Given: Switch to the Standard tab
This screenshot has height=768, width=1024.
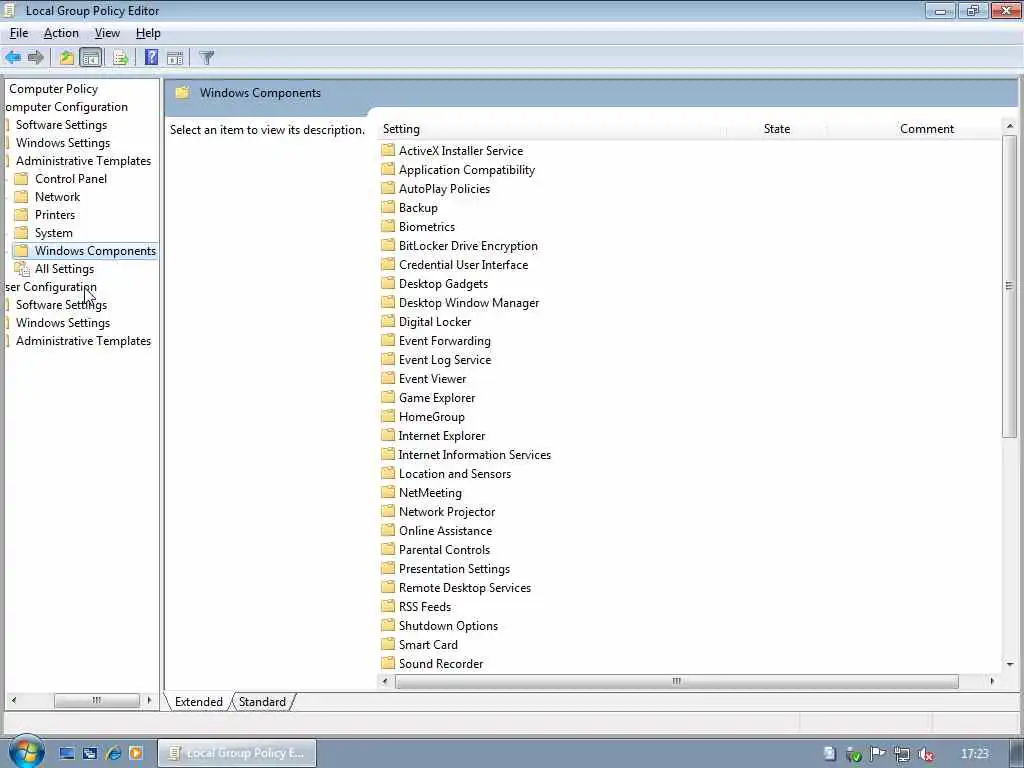Looking at the screenshot, I should click(262, 701).
